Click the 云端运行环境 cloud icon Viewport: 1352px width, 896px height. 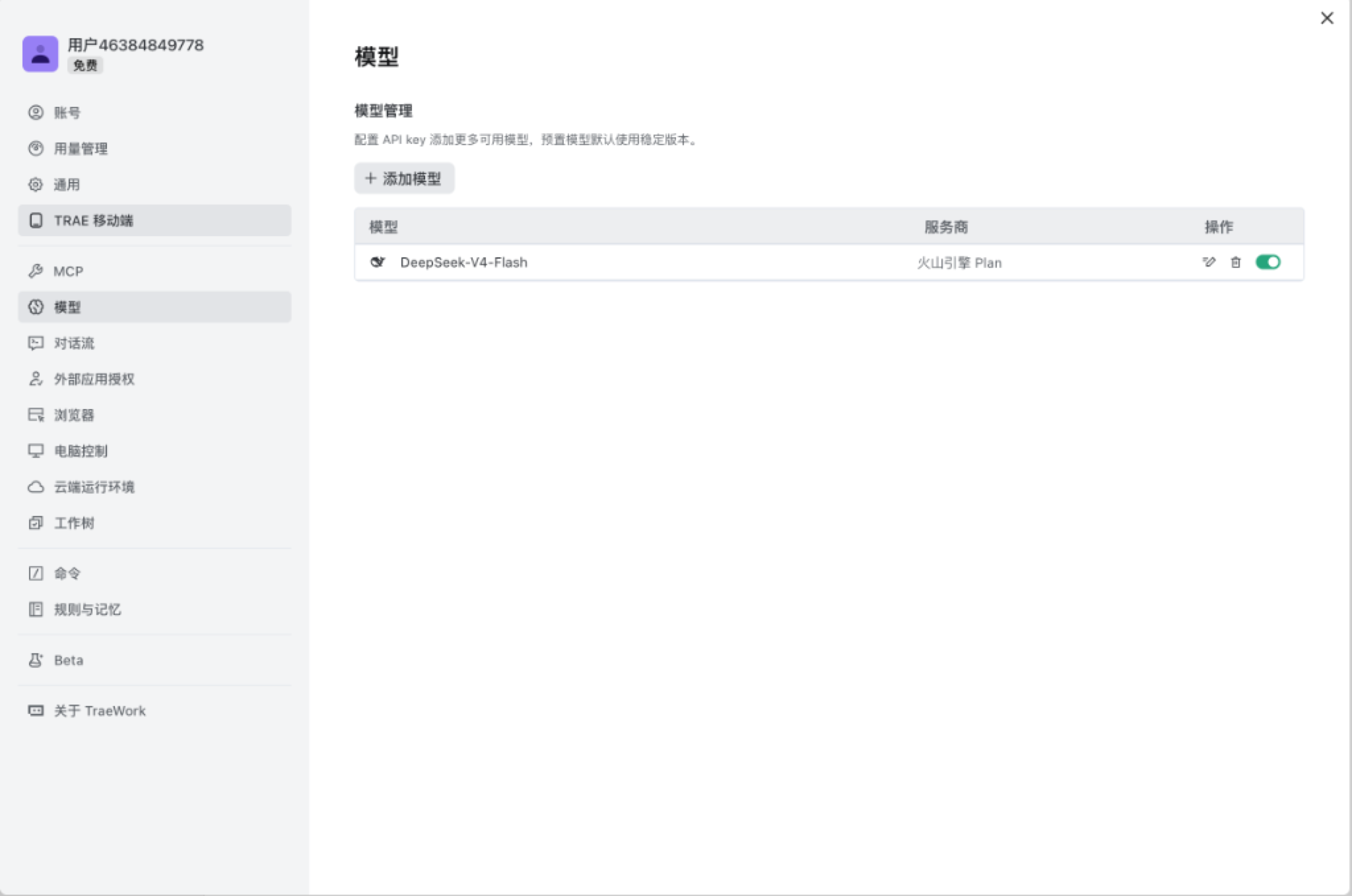(x=36, y=487)
